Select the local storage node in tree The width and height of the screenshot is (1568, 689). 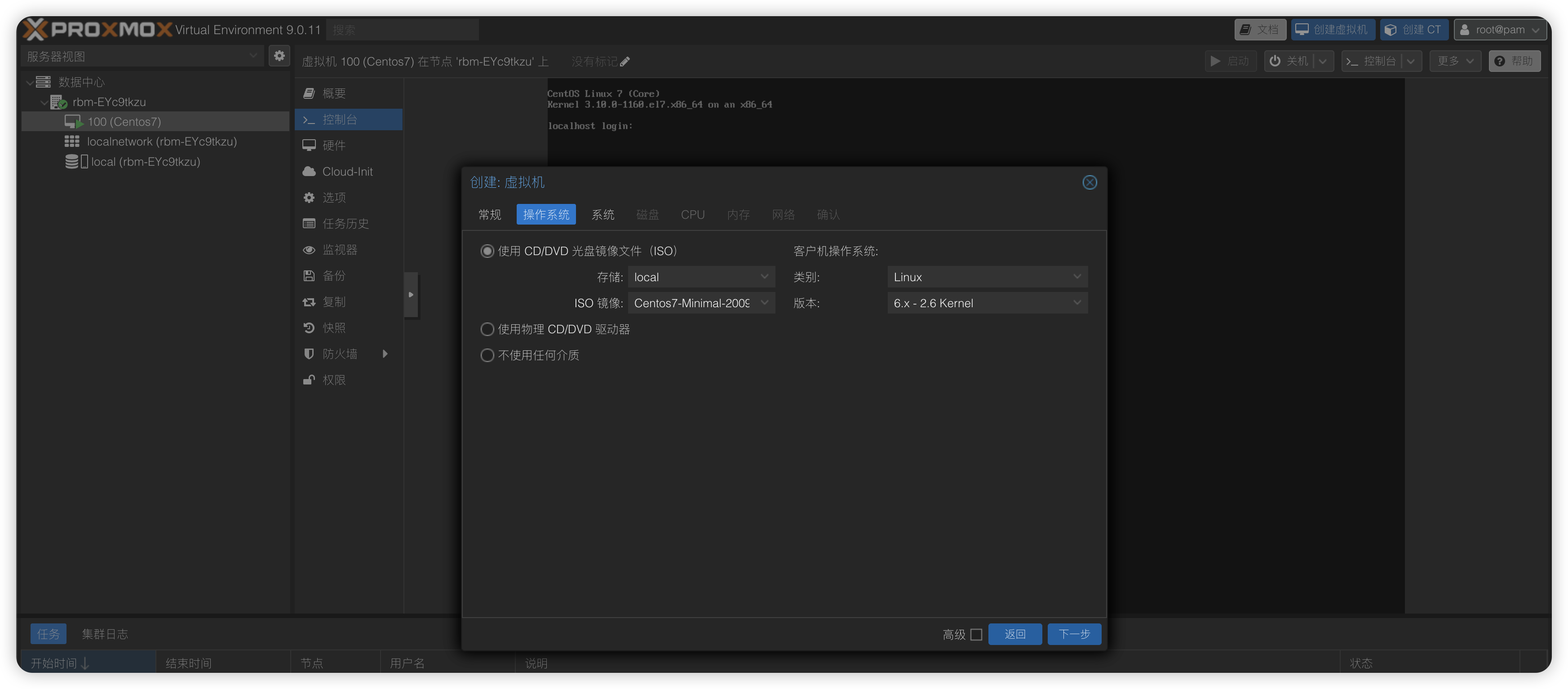point(145,162)
